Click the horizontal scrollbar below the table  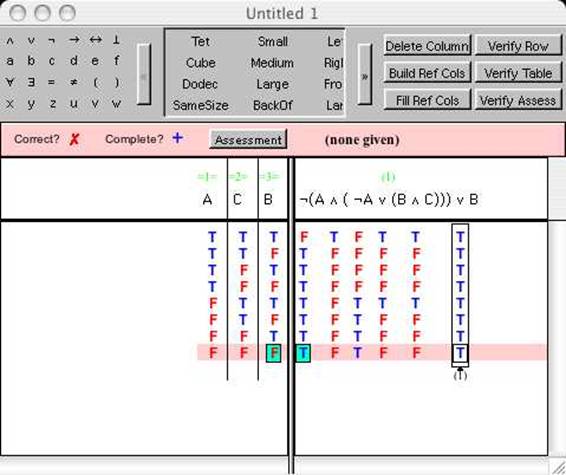coord(421,465)
